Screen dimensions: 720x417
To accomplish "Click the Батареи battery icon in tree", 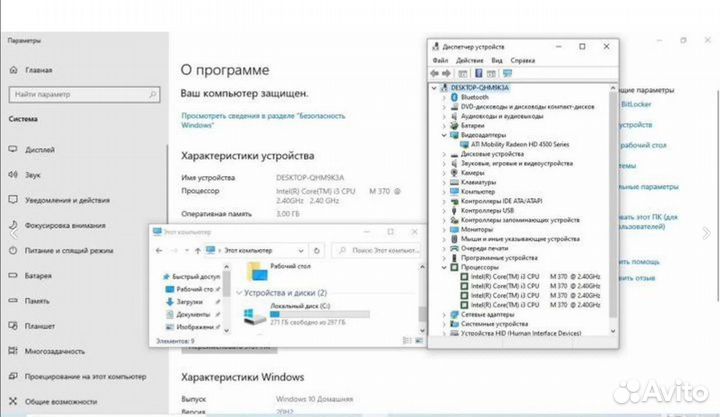I will coord(455,125).
